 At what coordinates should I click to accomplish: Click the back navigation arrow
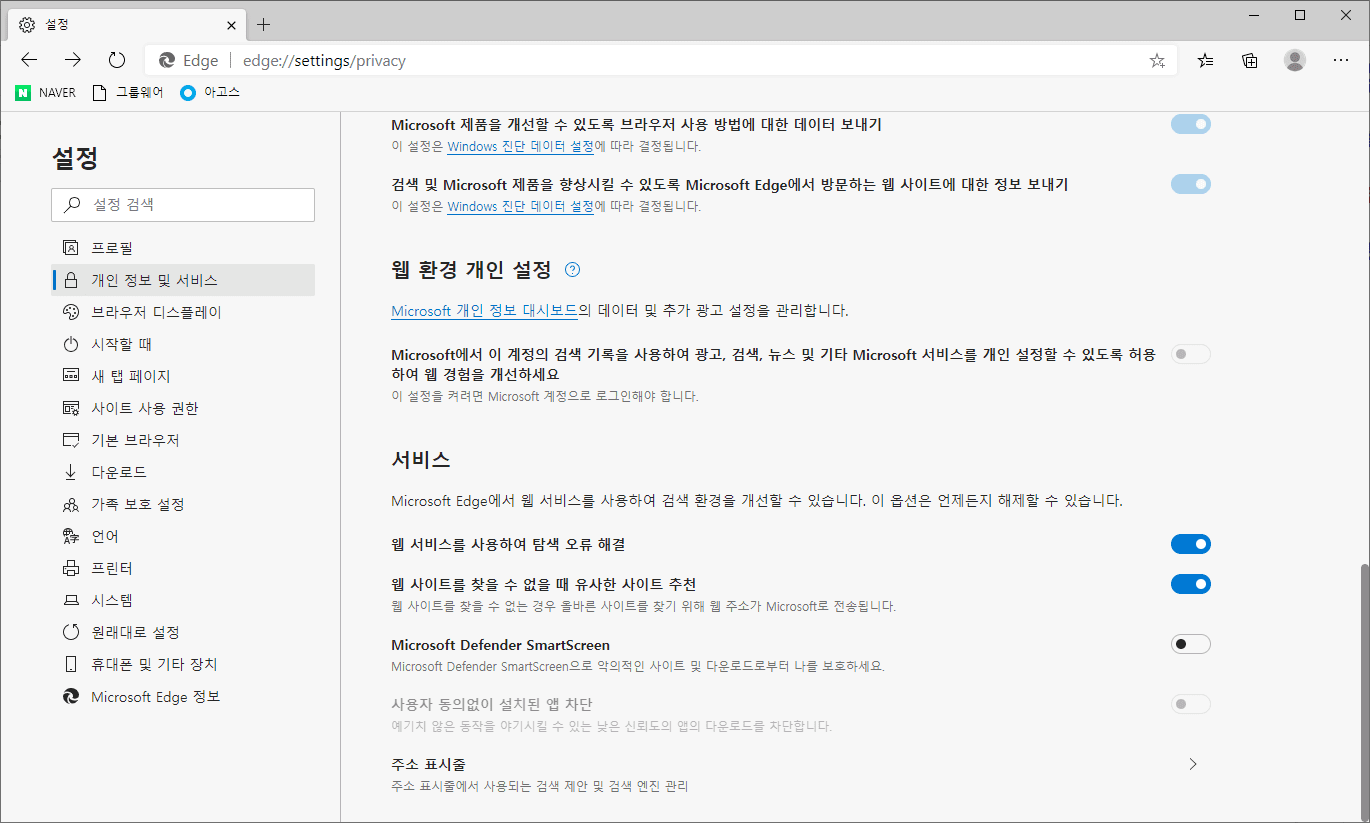(x=29, y=60)
